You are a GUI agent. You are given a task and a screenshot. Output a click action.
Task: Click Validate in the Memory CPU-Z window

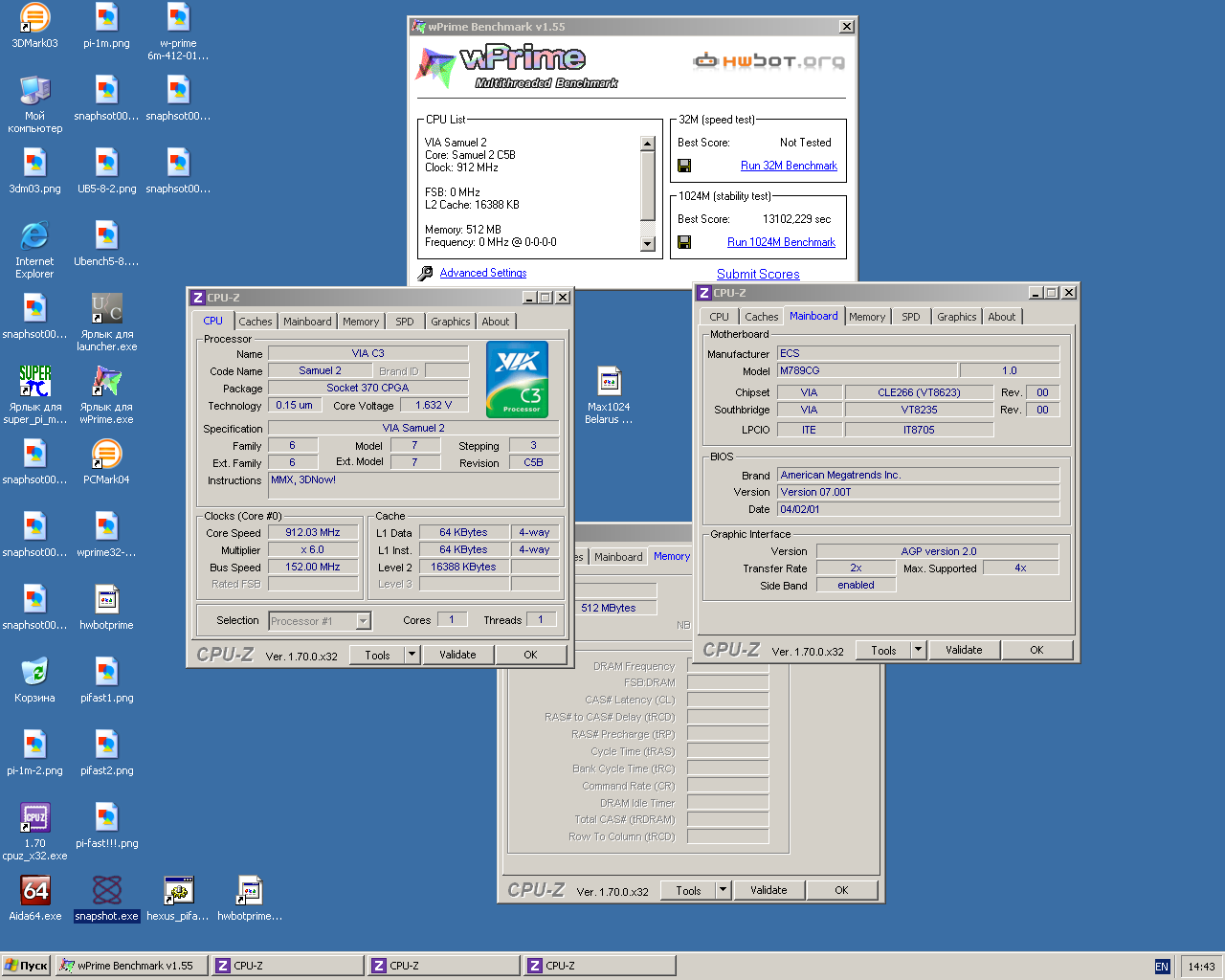tap(768, 890)
